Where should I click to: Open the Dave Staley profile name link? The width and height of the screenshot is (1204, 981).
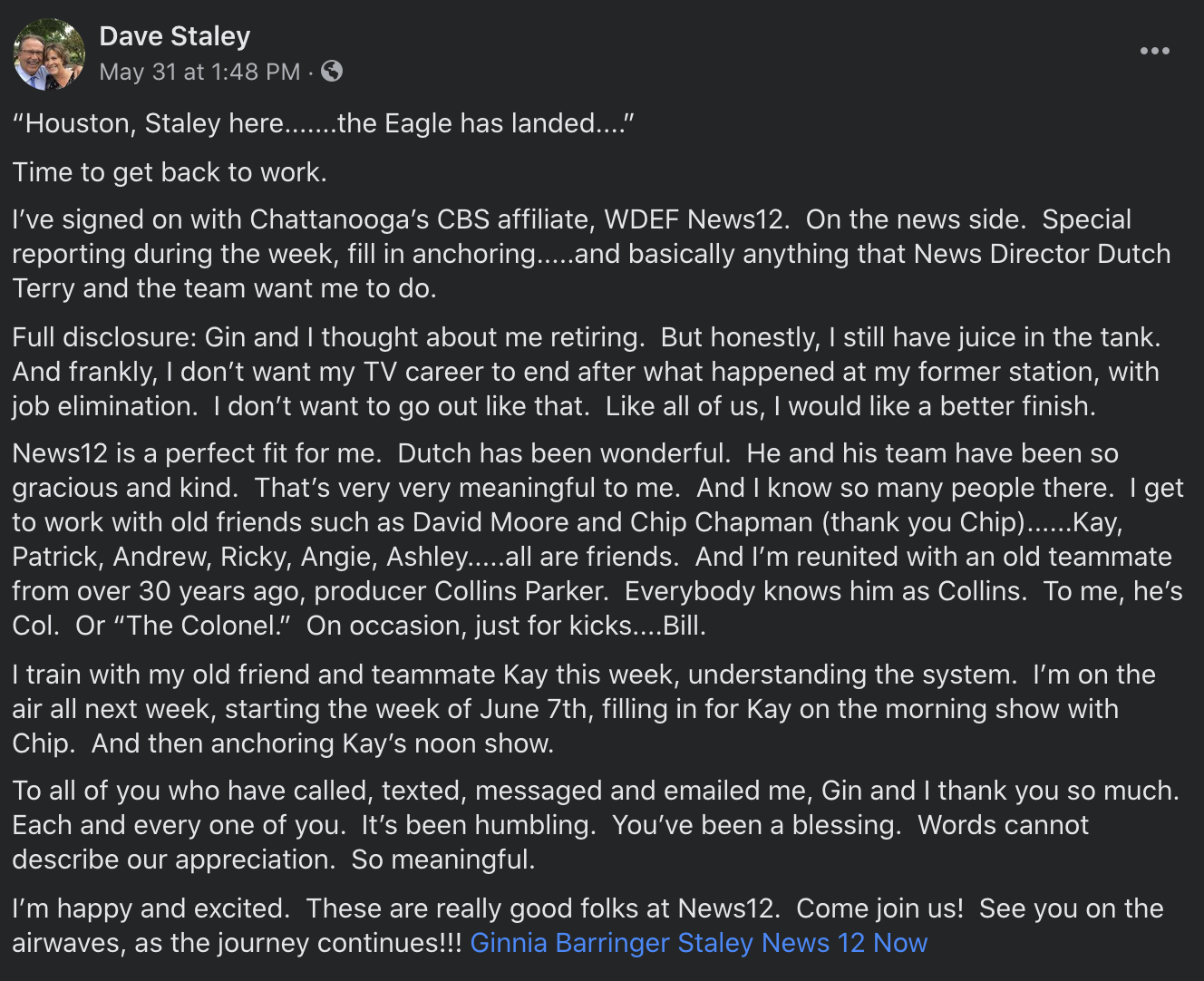(175, 36)
